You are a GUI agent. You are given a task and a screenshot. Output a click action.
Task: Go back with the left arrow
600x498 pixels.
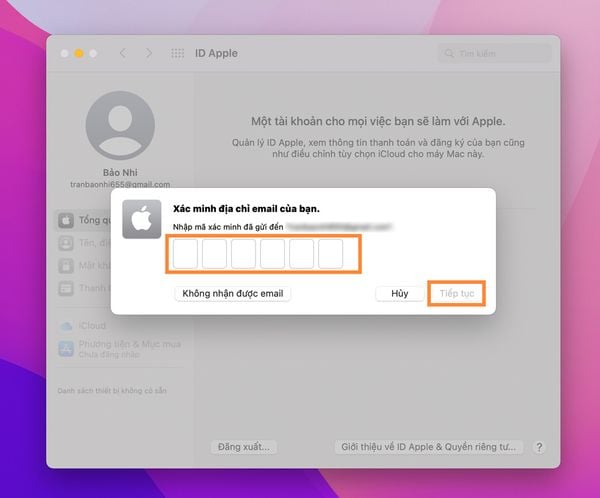click(123, 53)
